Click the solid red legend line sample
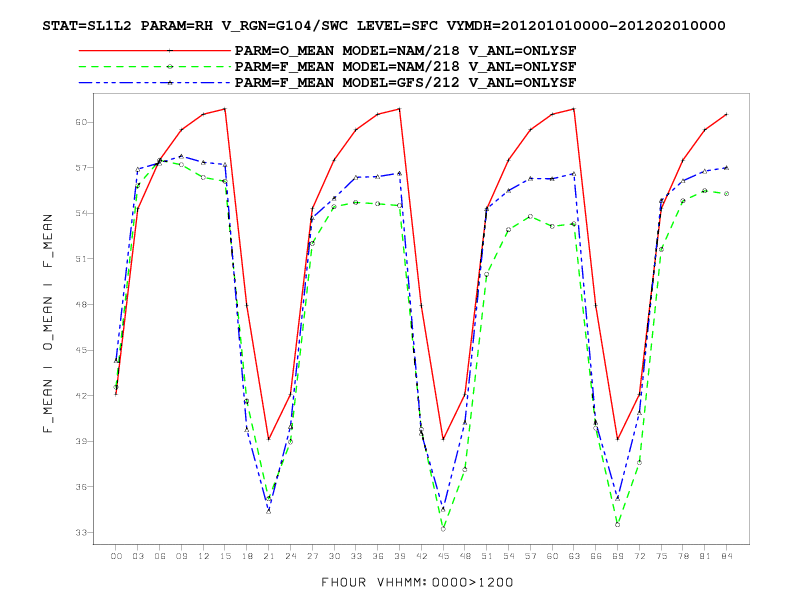The image size is (792, 612). tap(155, 50)
